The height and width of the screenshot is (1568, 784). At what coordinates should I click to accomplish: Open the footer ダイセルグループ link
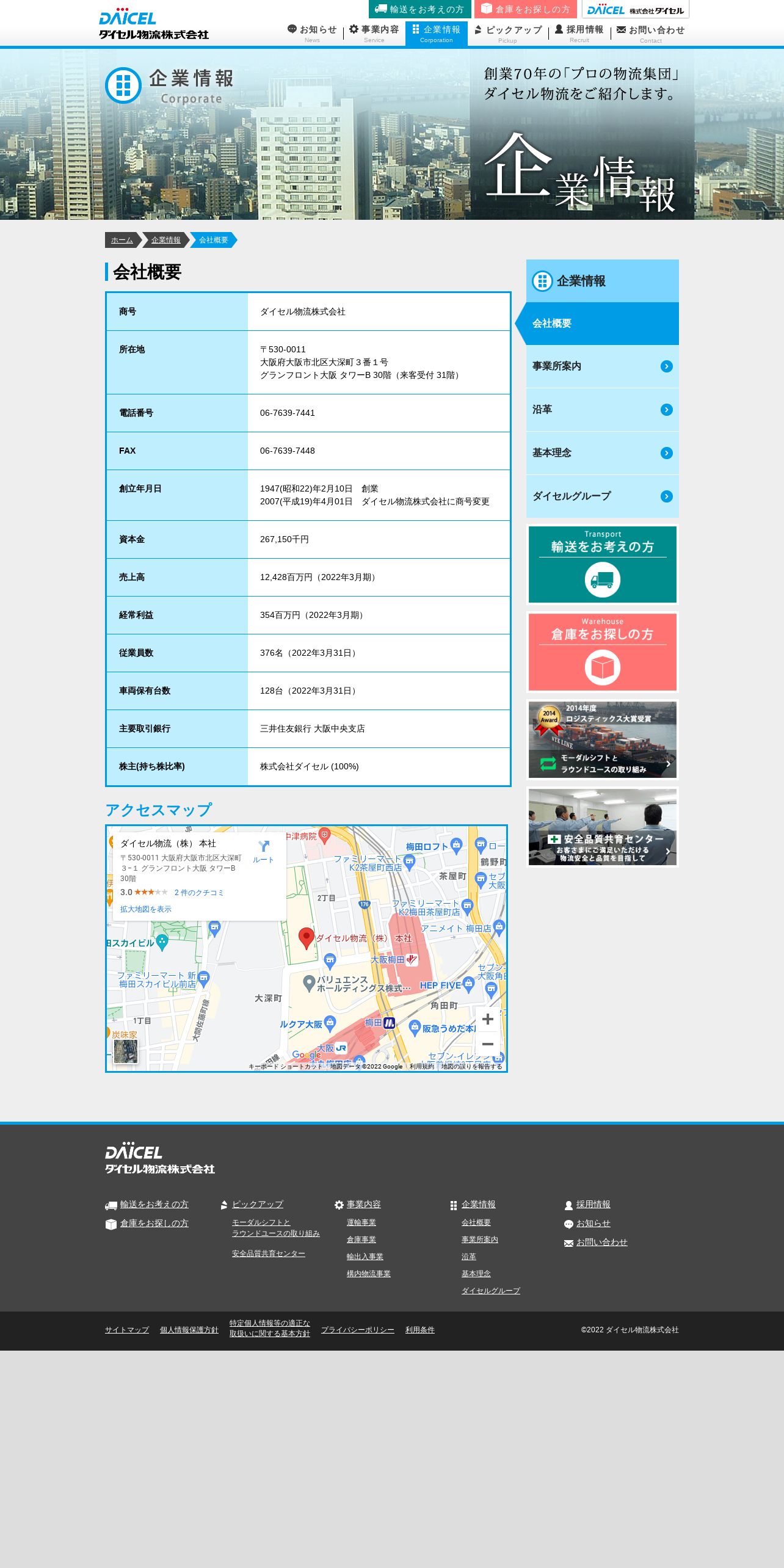491,1291
